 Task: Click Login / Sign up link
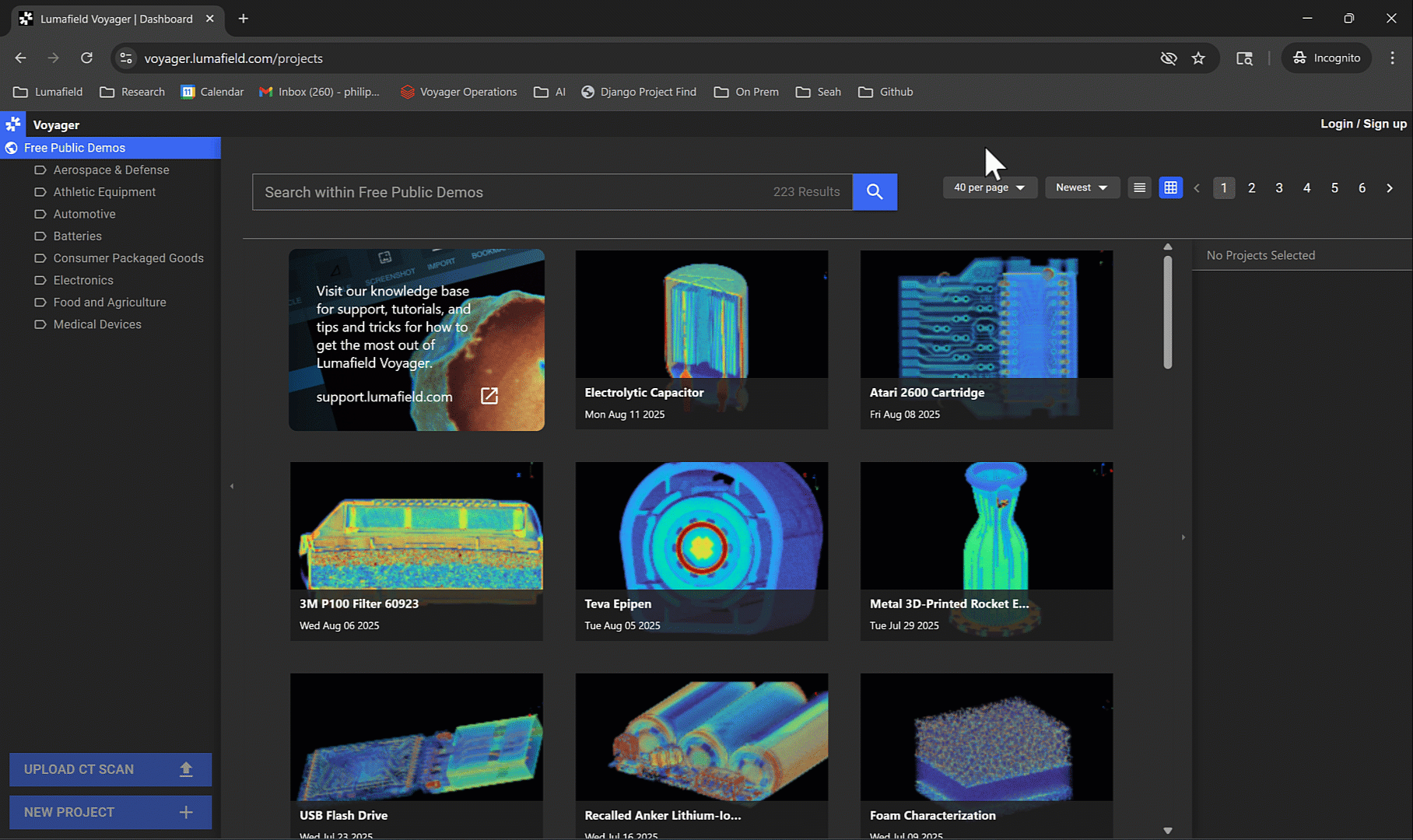coord(1363,124)
